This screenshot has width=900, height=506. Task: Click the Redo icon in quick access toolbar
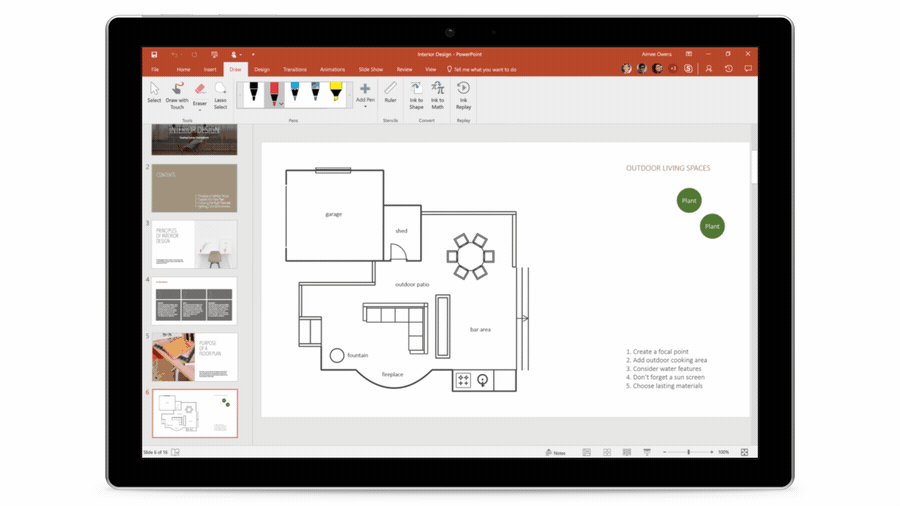pos(194,55)
